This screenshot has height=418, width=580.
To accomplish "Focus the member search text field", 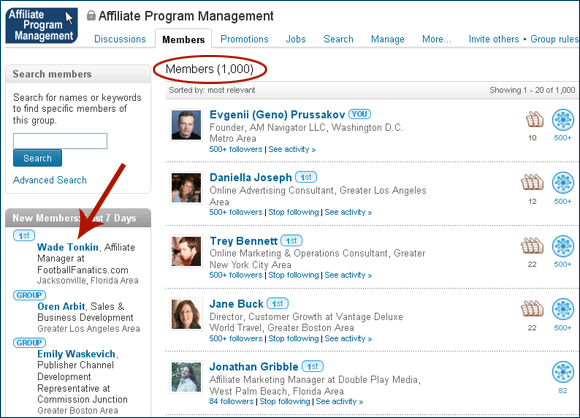I will click(60, 141).
